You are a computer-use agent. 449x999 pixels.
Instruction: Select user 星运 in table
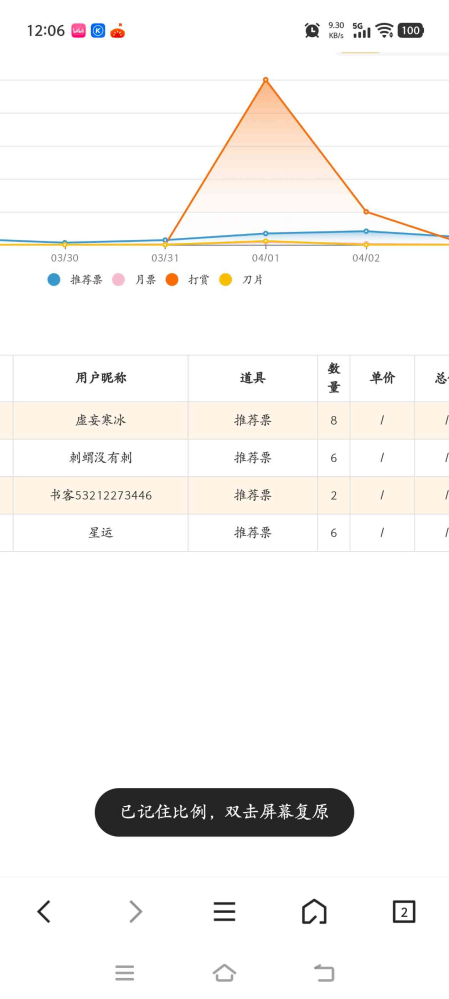[101, 533]
